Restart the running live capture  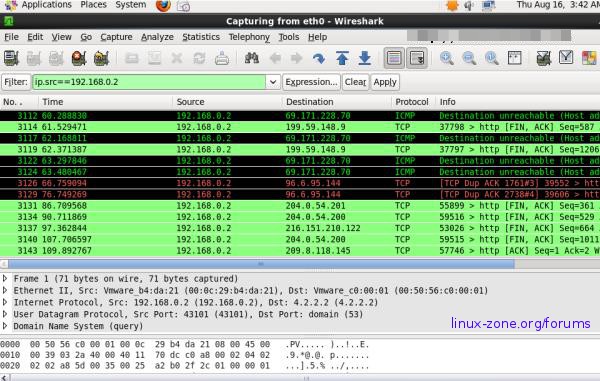point(101,59)
